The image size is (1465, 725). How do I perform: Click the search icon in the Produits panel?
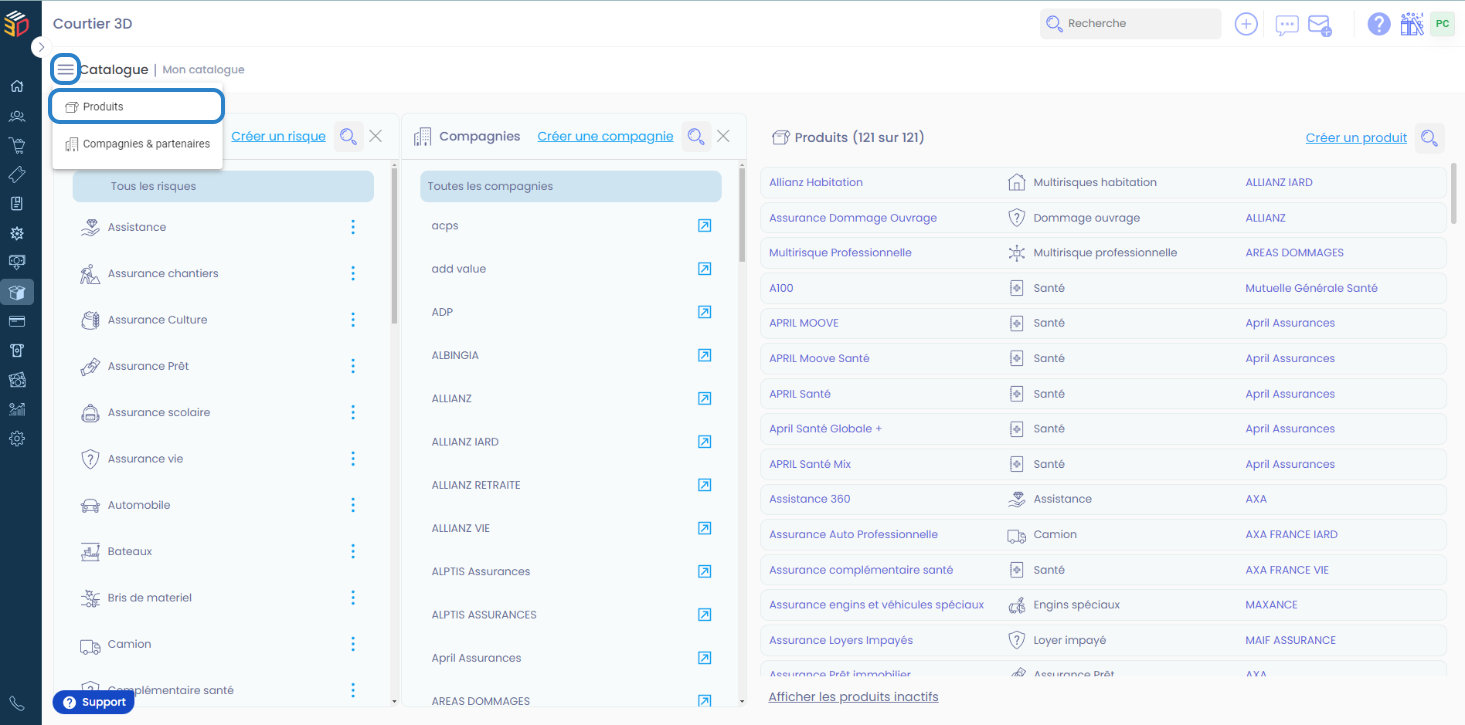pyautogui.click(x=1430, y=138)
